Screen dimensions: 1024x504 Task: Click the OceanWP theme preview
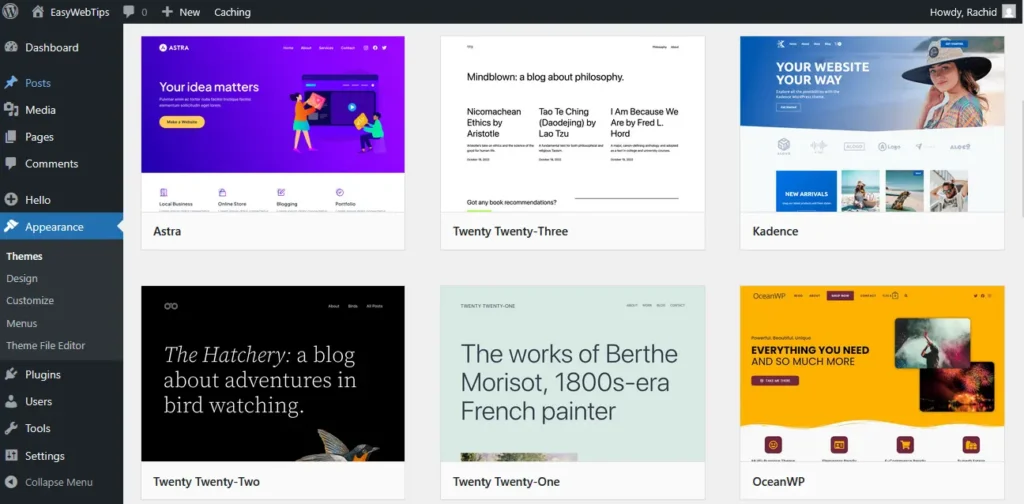point(871,373)
